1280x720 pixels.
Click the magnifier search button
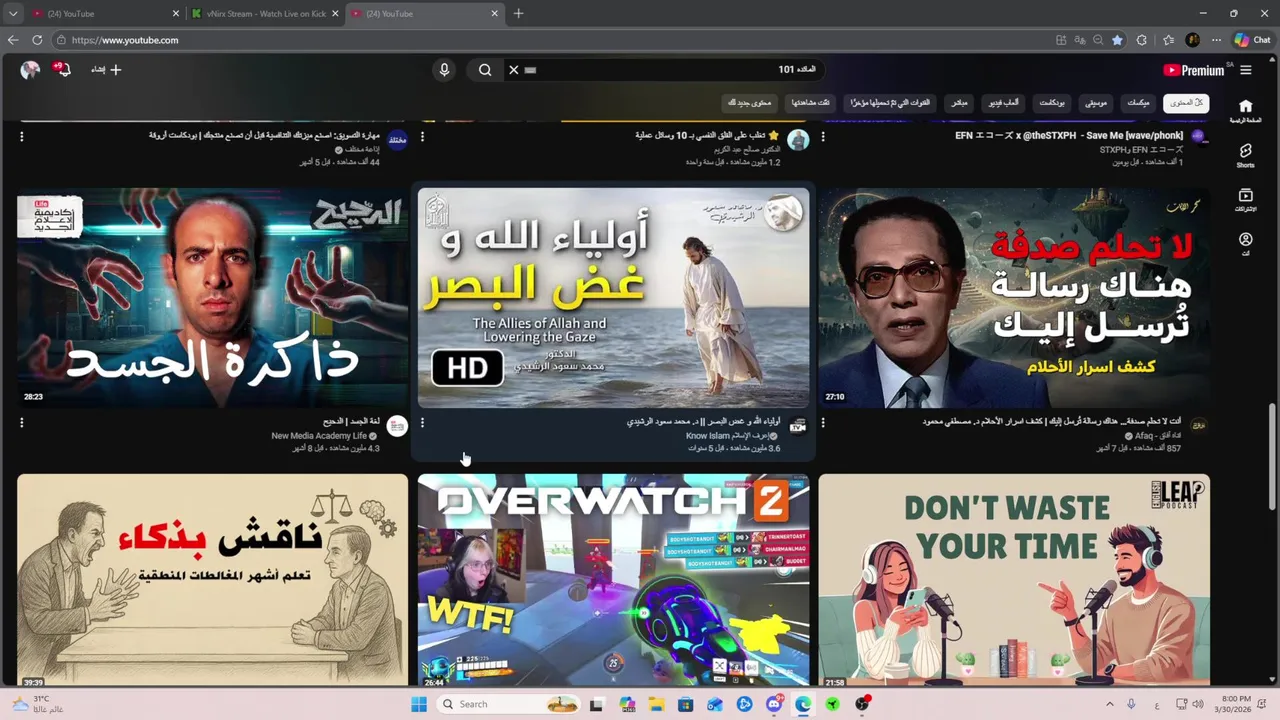tap(485, 70)
